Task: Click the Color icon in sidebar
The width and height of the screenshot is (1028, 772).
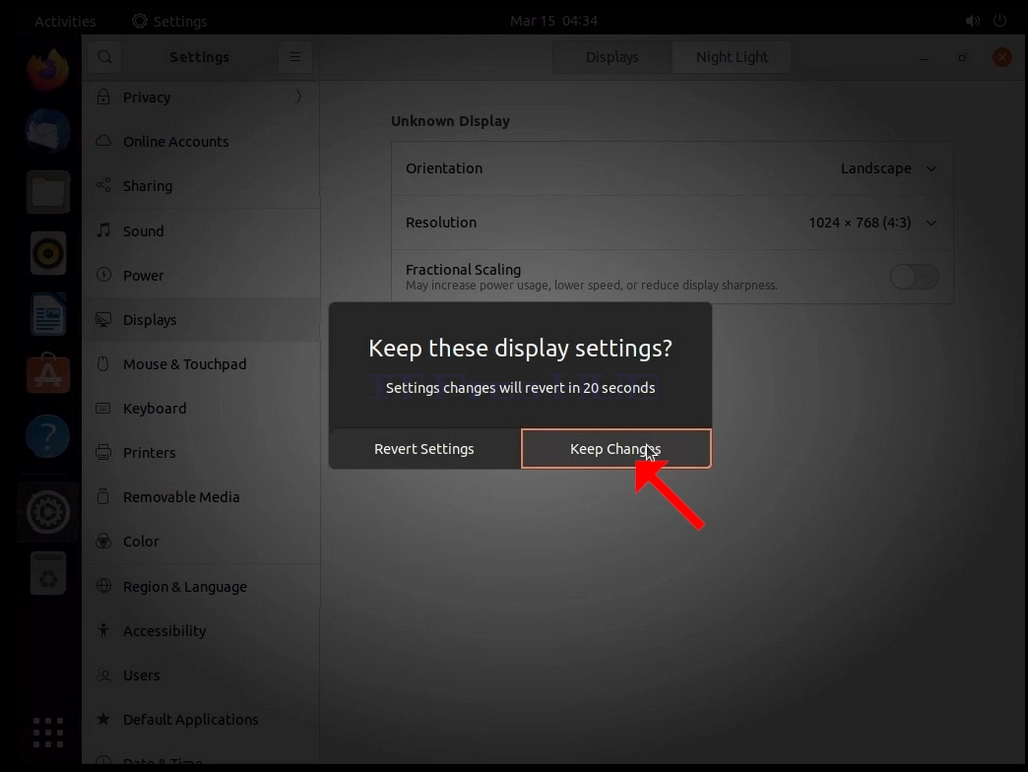Action: click(103, 541)
